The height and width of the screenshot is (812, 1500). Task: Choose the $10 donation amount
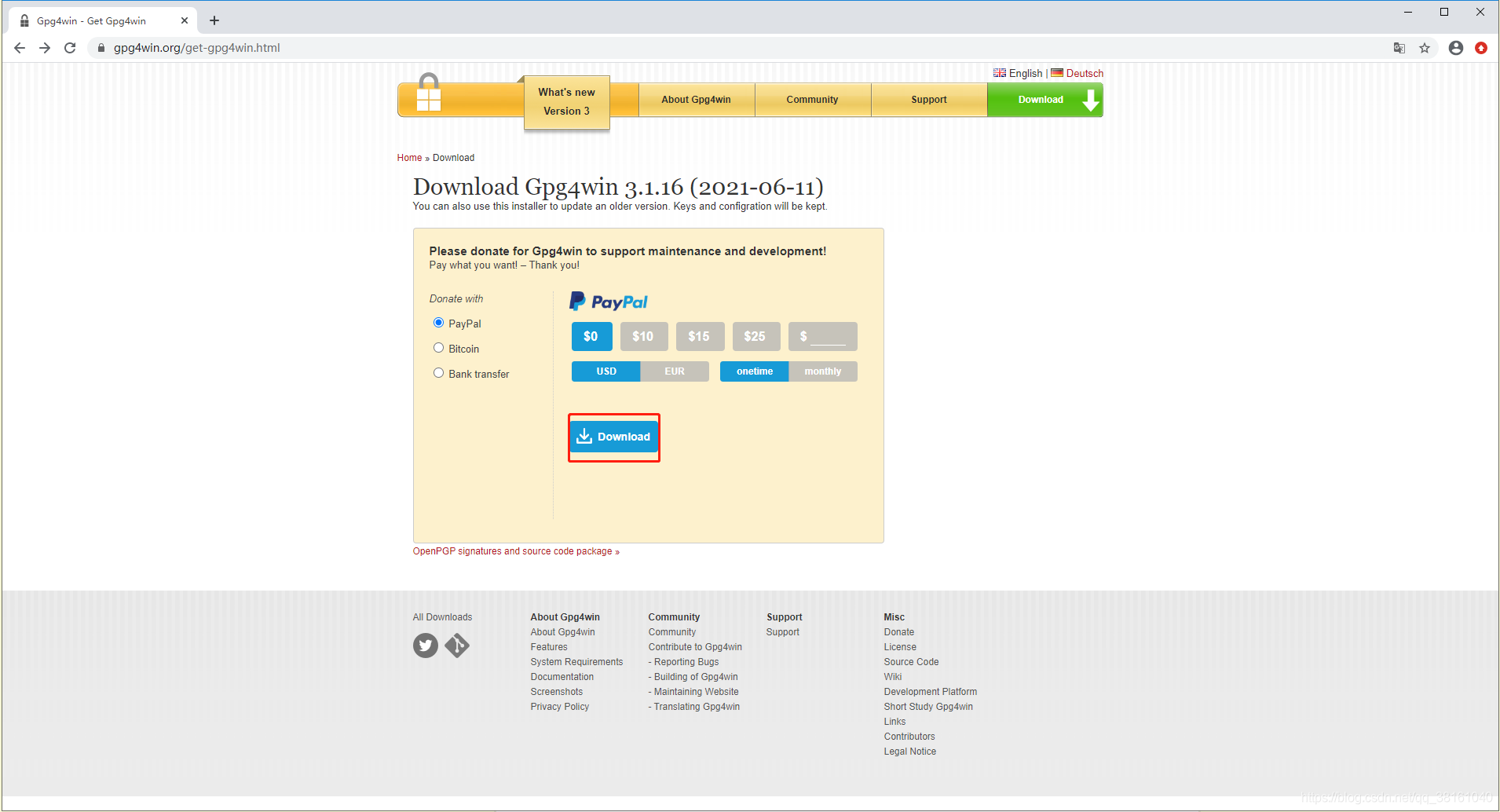(x=643, y=336)
